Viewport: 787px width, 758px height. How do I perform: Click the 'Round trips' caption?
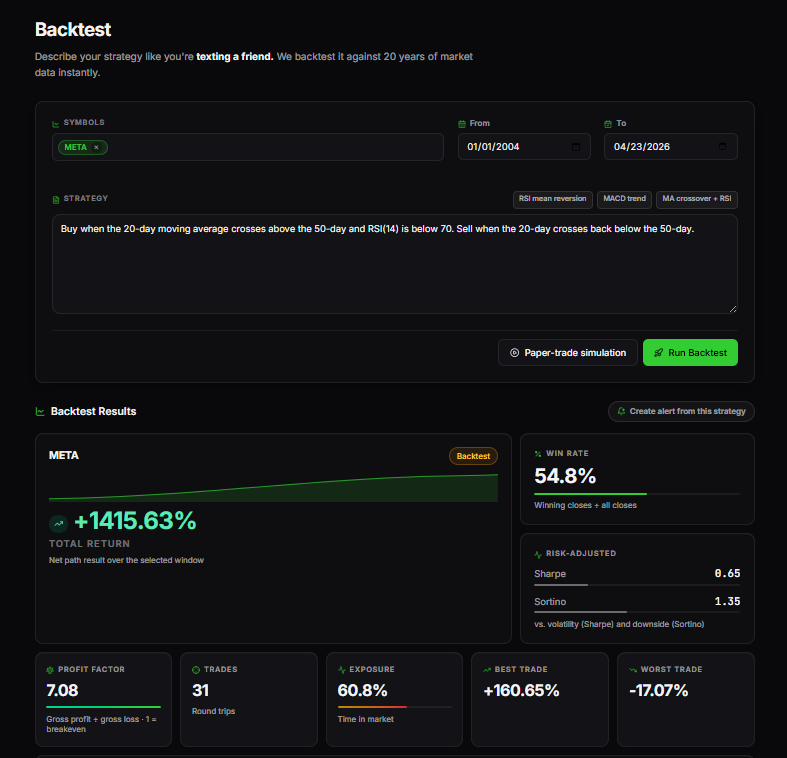tap(213, 711)
